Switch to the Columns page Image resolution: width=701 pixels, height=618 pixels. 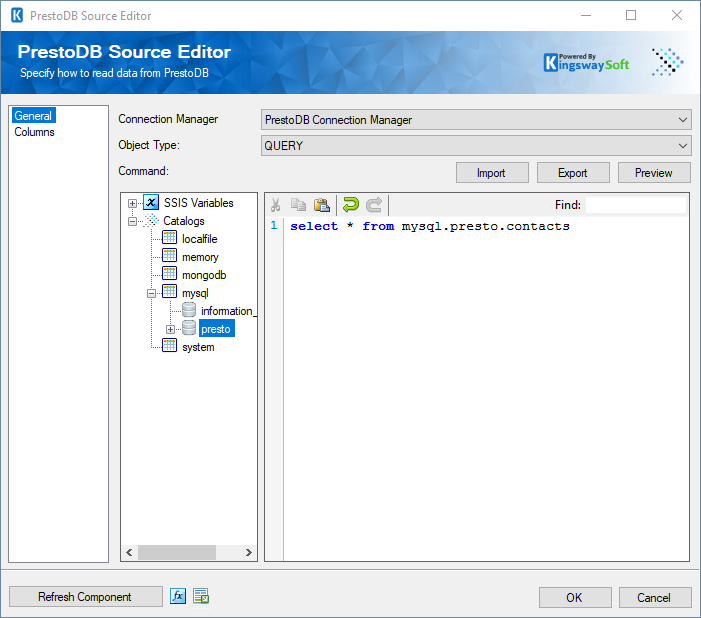(x=34, y=132)
